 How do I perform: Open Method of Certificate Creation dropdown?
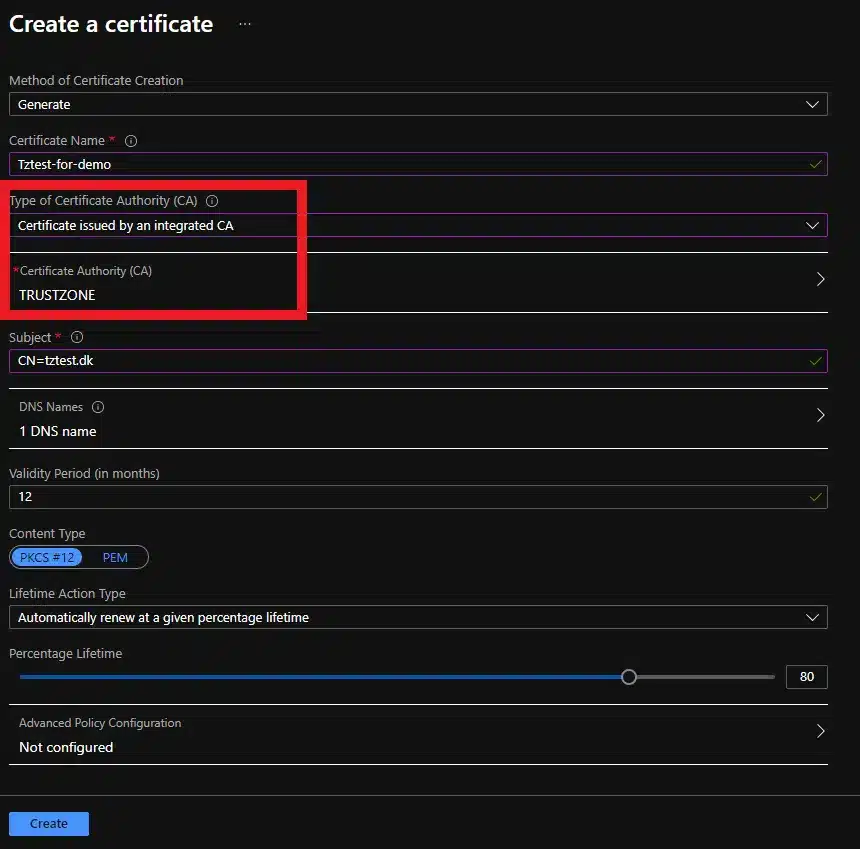418,104
